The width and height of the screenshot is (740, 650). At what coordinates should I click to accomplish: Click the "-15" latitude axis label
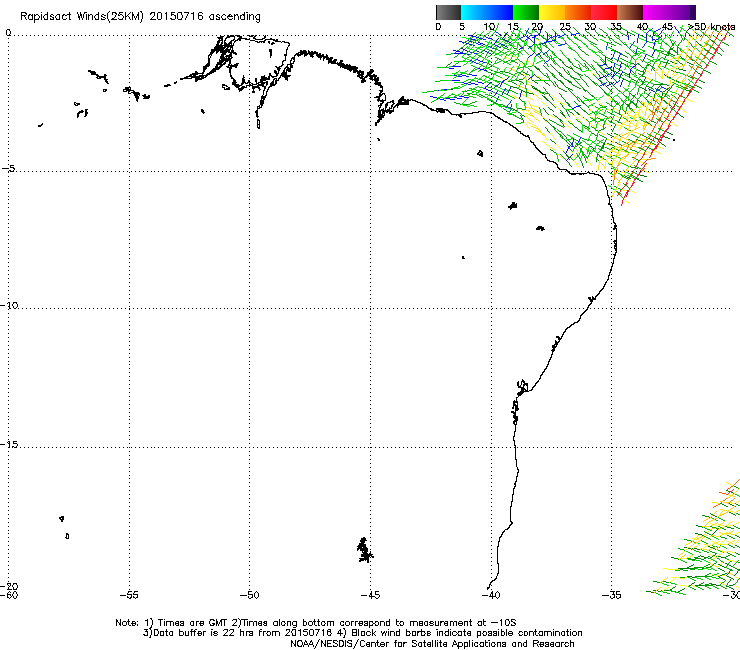(x=9, y=444)
